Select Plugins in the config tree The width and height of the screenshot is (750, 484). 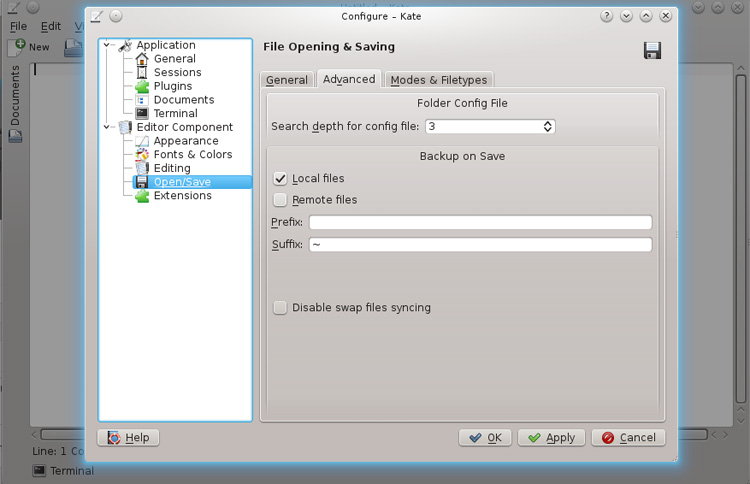tap(173, 87)
